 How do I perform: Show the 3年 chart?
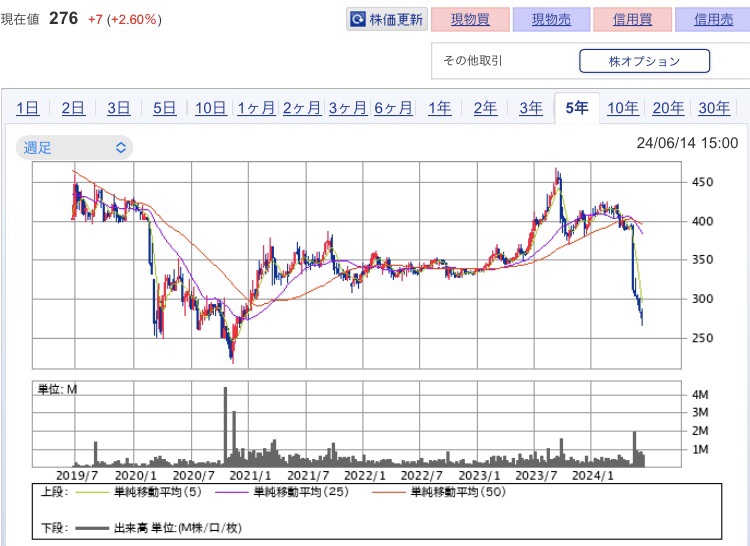pyautogui.click(x=531, y=108)
